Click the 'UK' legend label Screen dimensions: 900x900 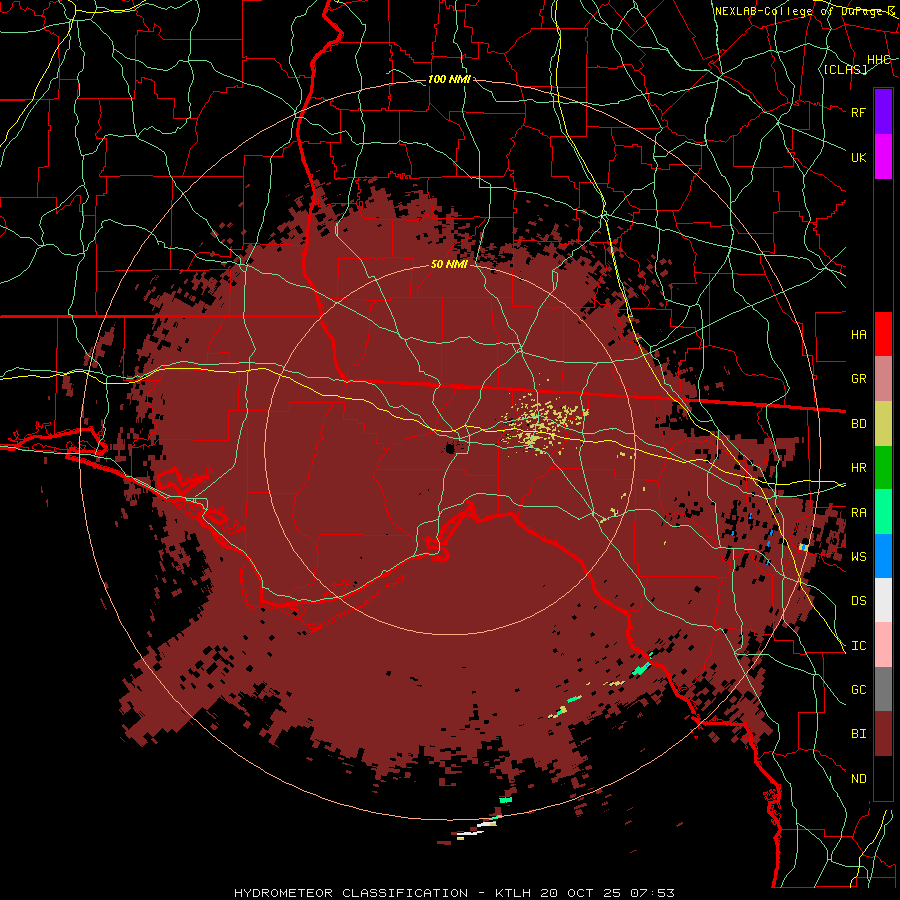(858, 157)
